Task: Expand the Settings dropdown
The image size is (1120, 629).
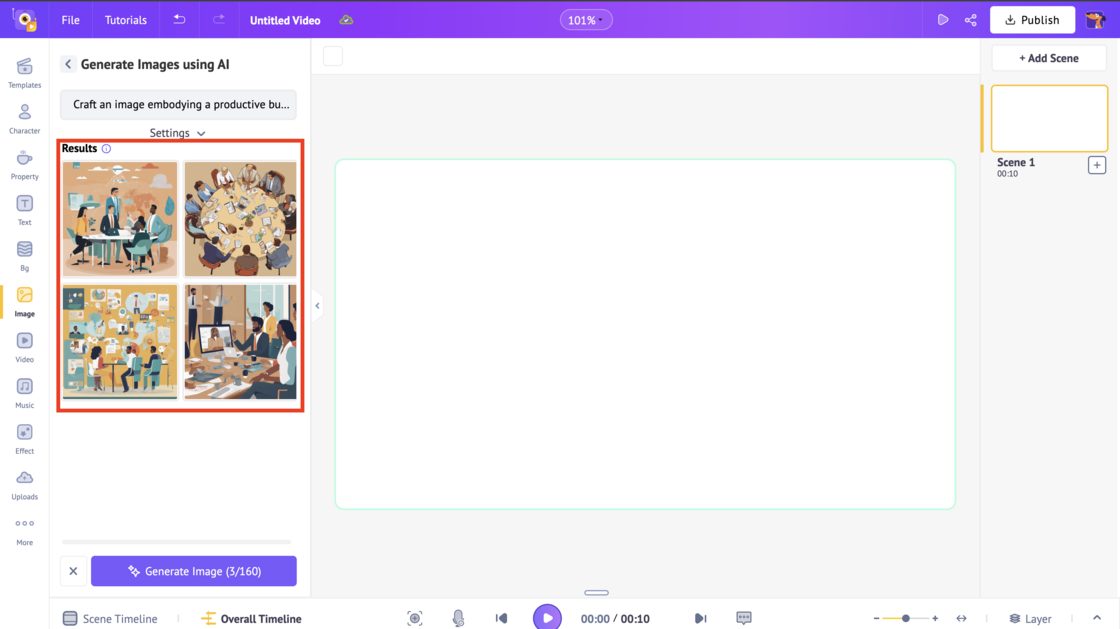Action: [x=177, y=132]
